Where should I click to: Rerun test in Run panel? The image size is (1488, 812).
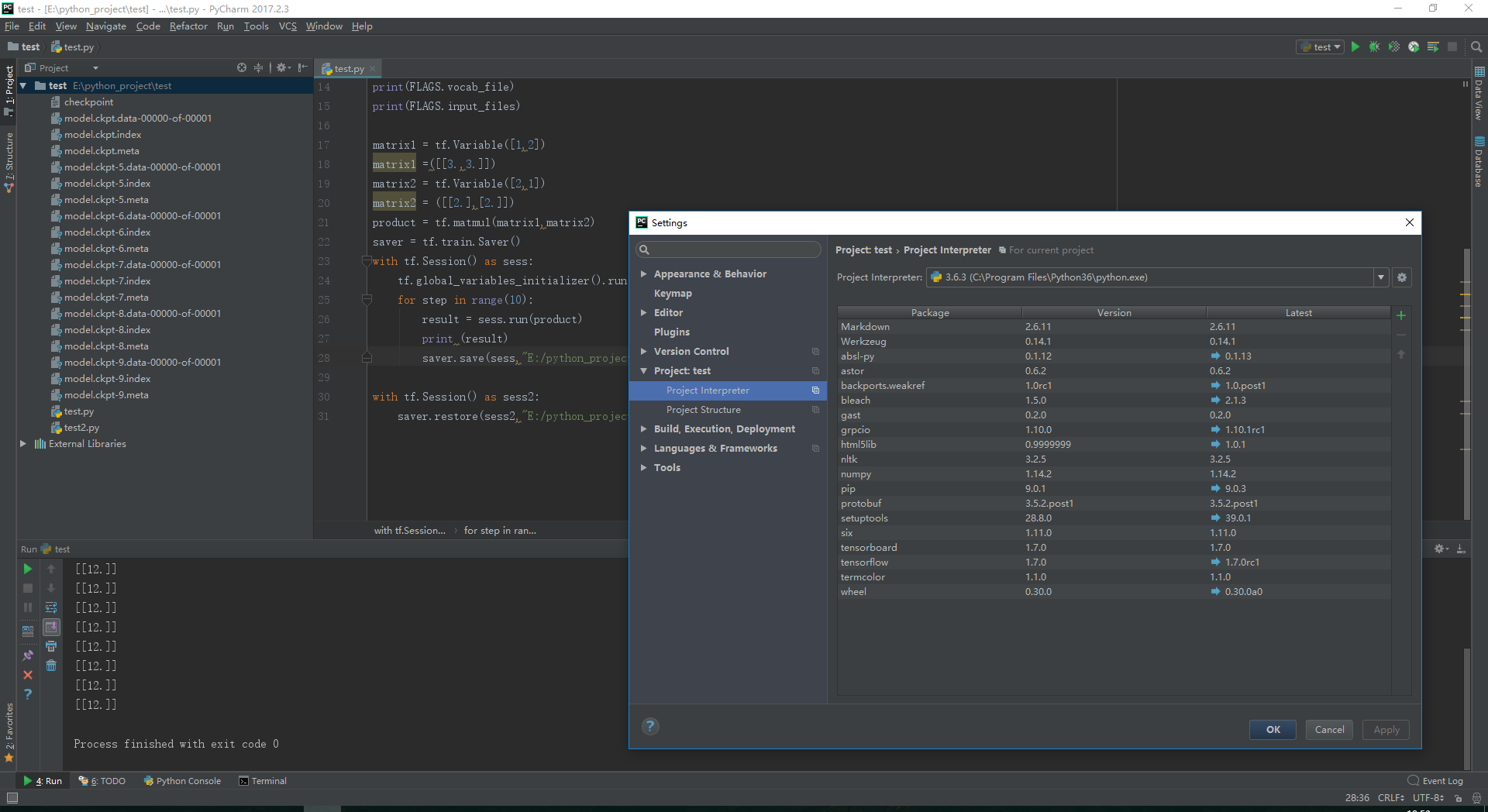tap(28, 569)
